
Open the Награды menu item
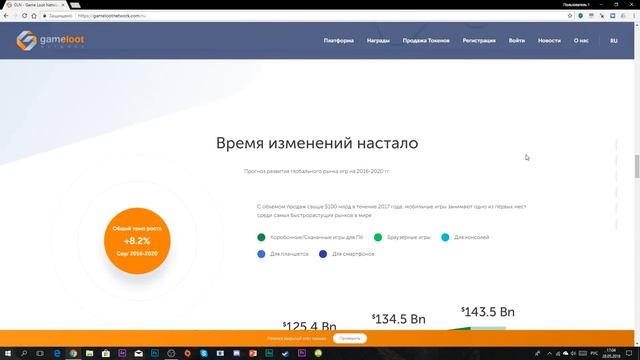(378, 40)
